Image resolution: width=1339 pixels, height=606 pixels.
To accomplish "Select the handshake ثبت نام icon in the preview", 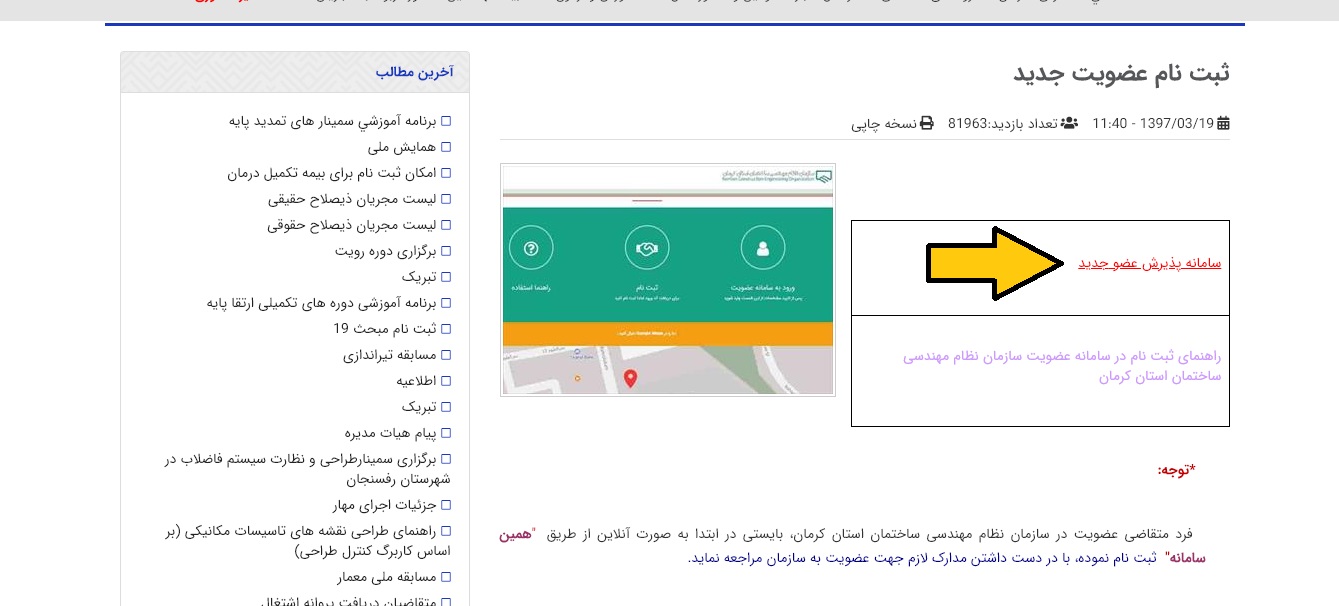I will click(x=647, y=247).
